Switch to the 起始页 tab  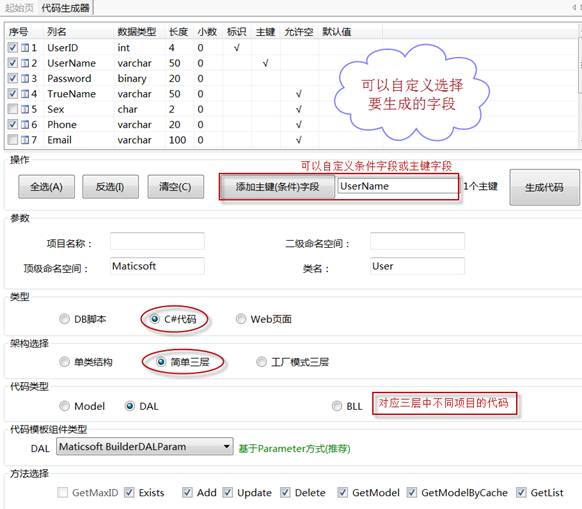19,8
